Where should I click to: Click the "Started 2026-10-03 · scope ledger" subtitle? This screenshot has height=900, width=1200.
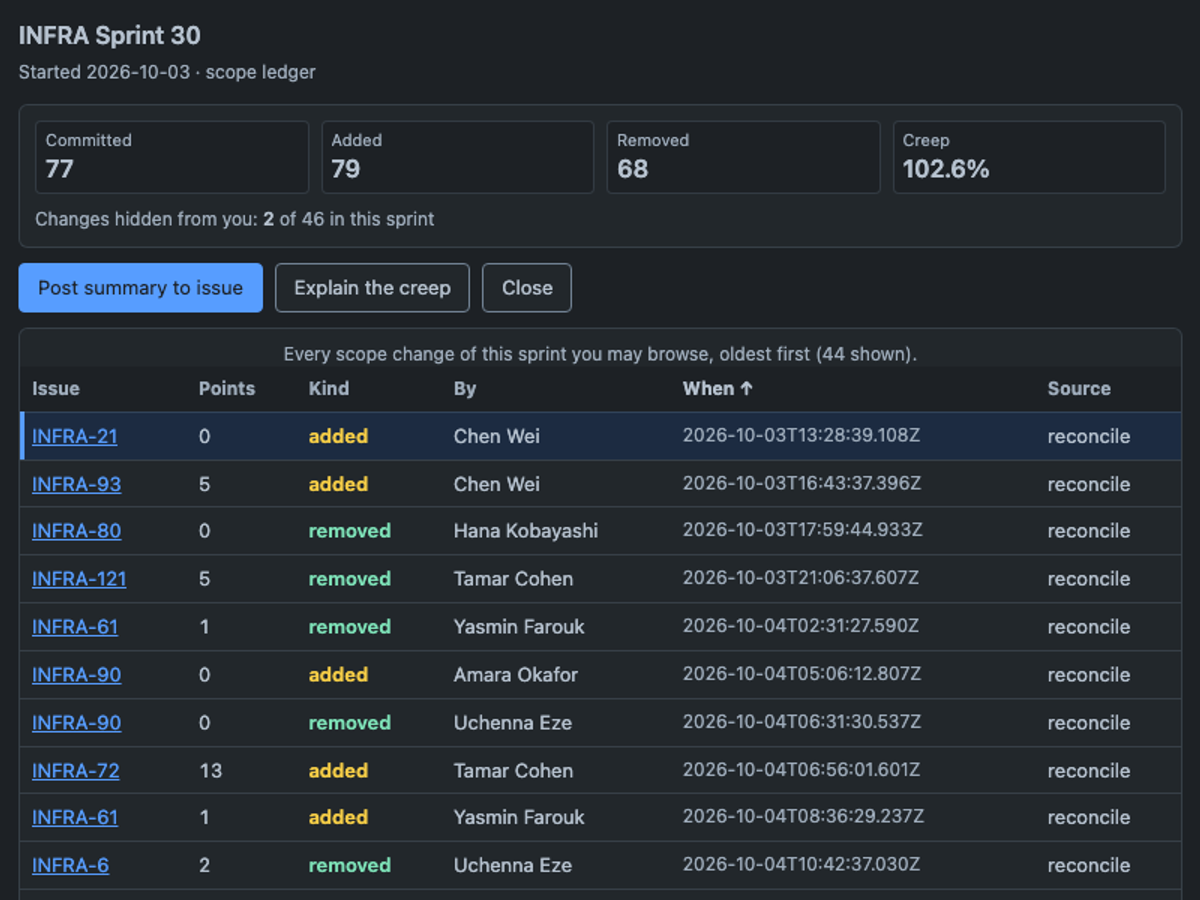(167, 73)
